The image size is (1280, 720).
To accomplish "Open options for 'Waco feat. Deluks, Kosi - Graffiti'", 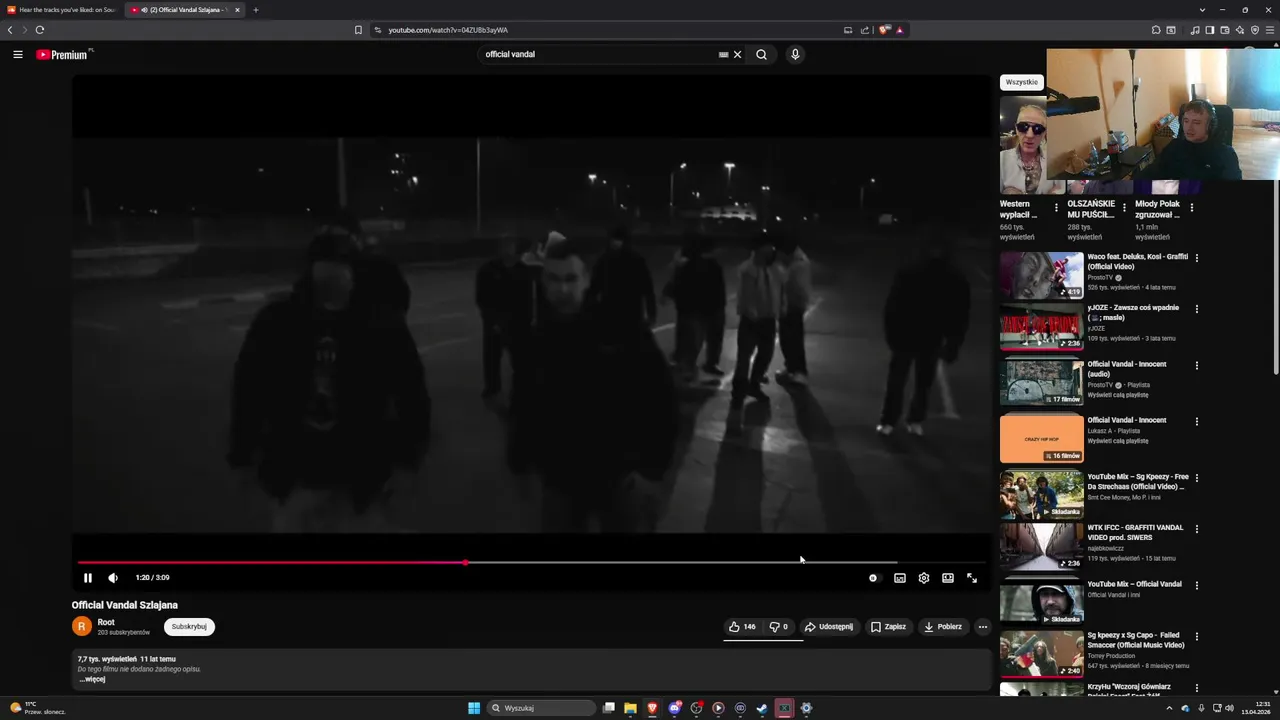I will [1197, 258].
